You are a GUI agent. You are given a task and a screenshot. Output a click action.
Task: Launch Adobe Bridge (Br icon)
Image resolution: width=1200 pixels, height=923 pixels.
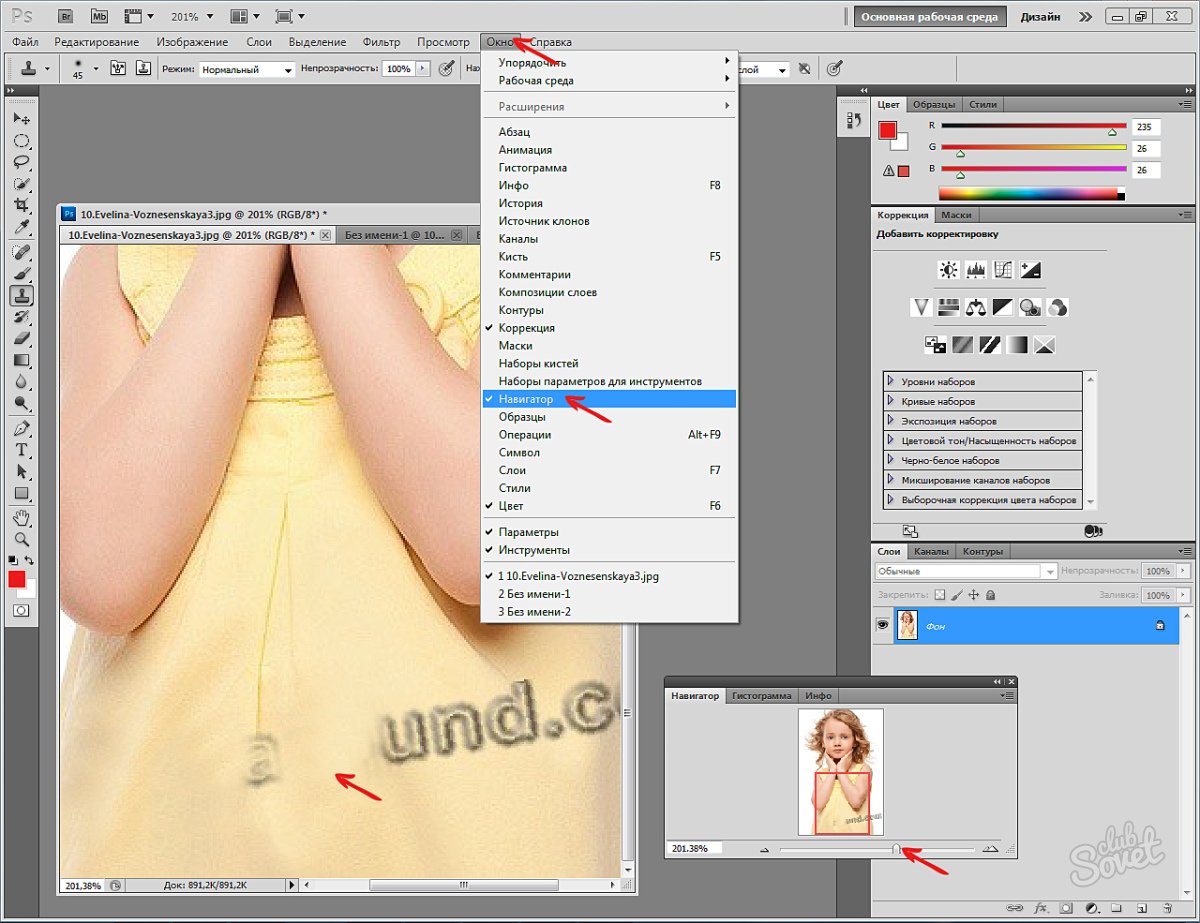[x=65, y=16]
